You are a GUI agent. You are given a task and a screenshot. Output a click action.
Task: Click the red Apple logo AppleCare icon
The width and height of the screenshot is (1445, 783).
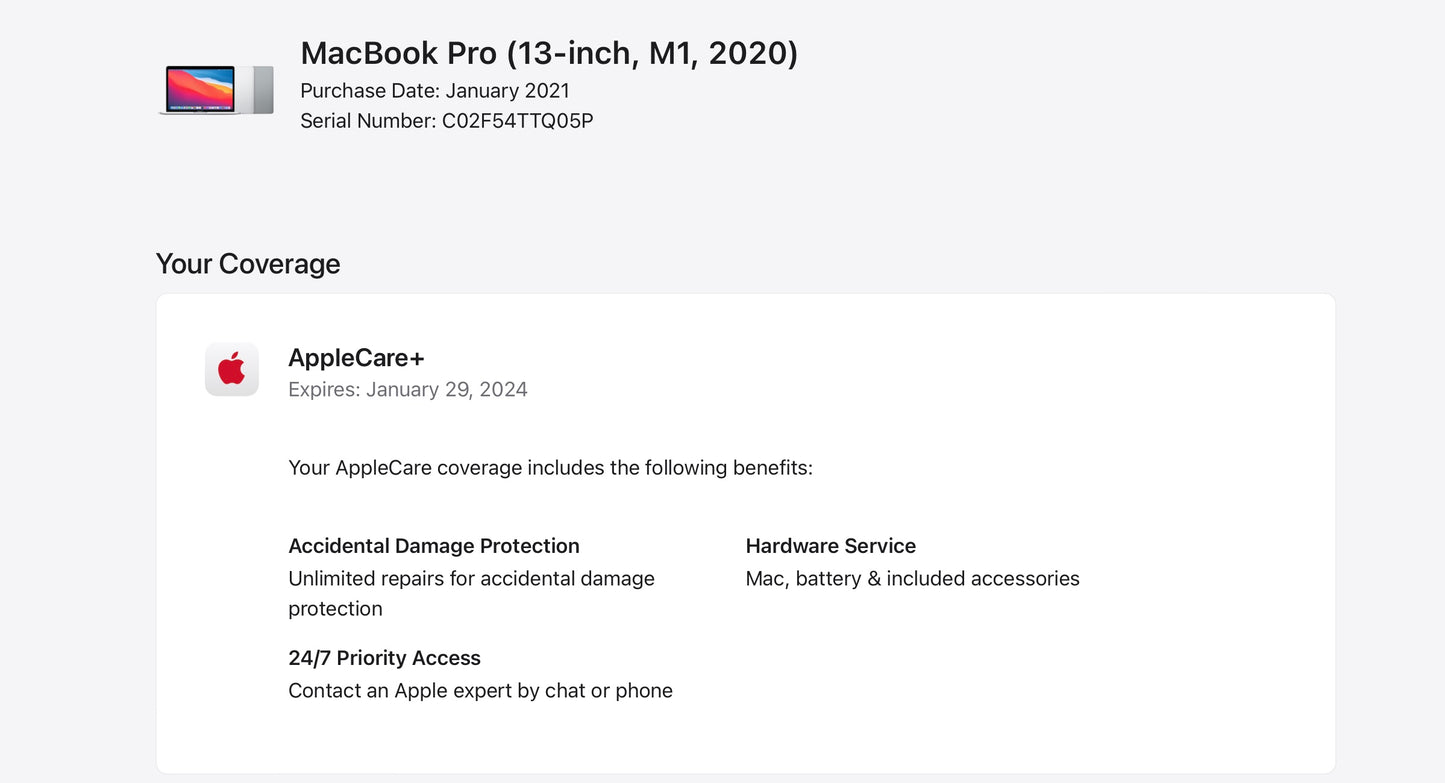click(x=232, y=369)
